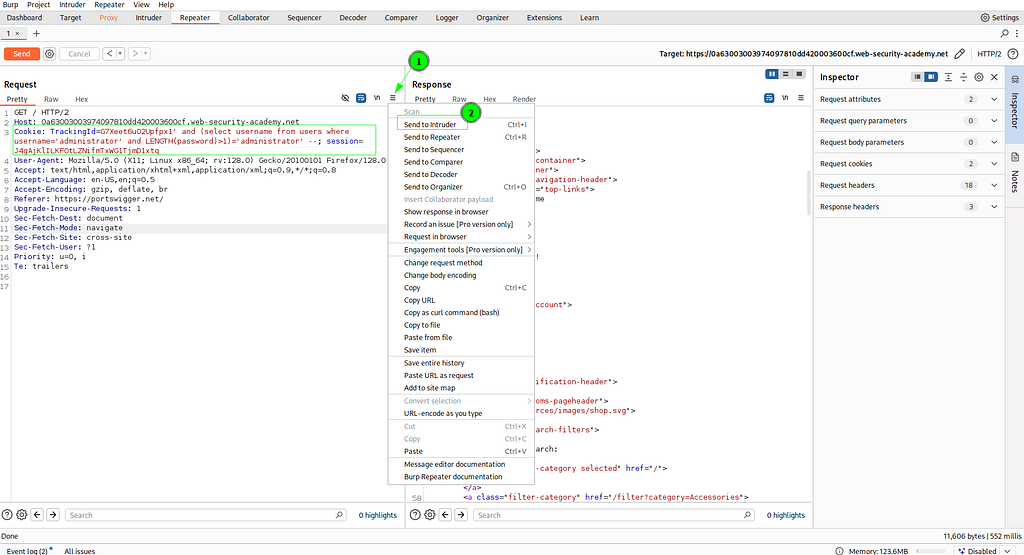Choose Send to Intruder menu item

coord(430,125)
